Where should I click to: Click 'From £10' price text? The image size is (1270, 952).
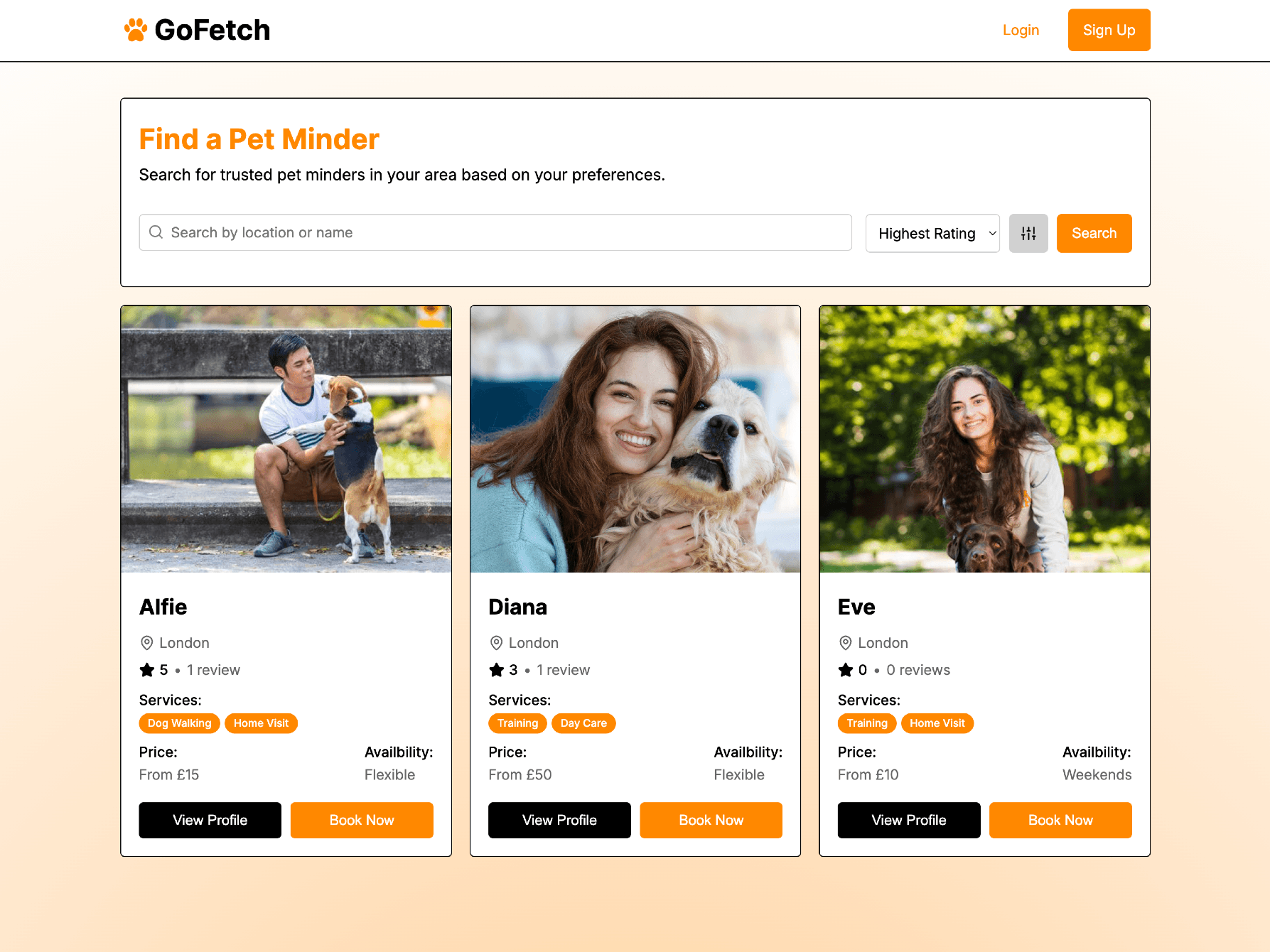click(x=868, y=774)
